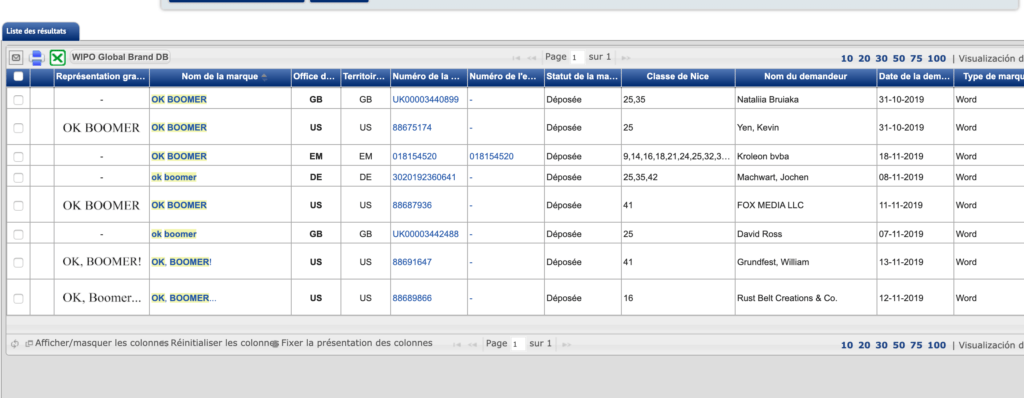Open trademark number UK00003440899 link
This screenshot has height=398, width=1024.
[x=425, y=100]
